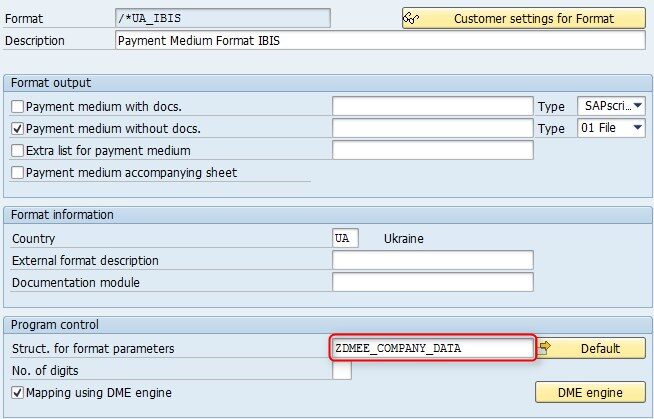The height and width of the screenshot is (419, 654).
Task: Click input field beside Payment medium without docs.
Action: click(x=432, y=128)
